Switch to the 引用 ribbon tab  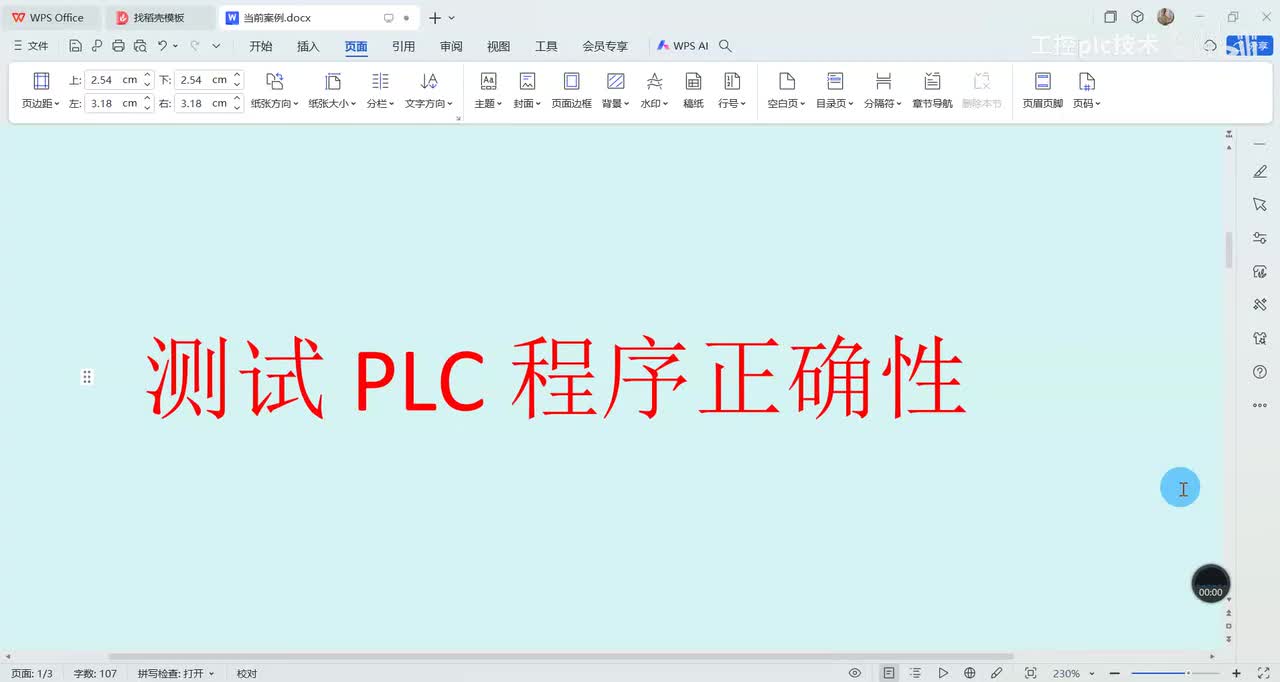click(x=403, y=46)
